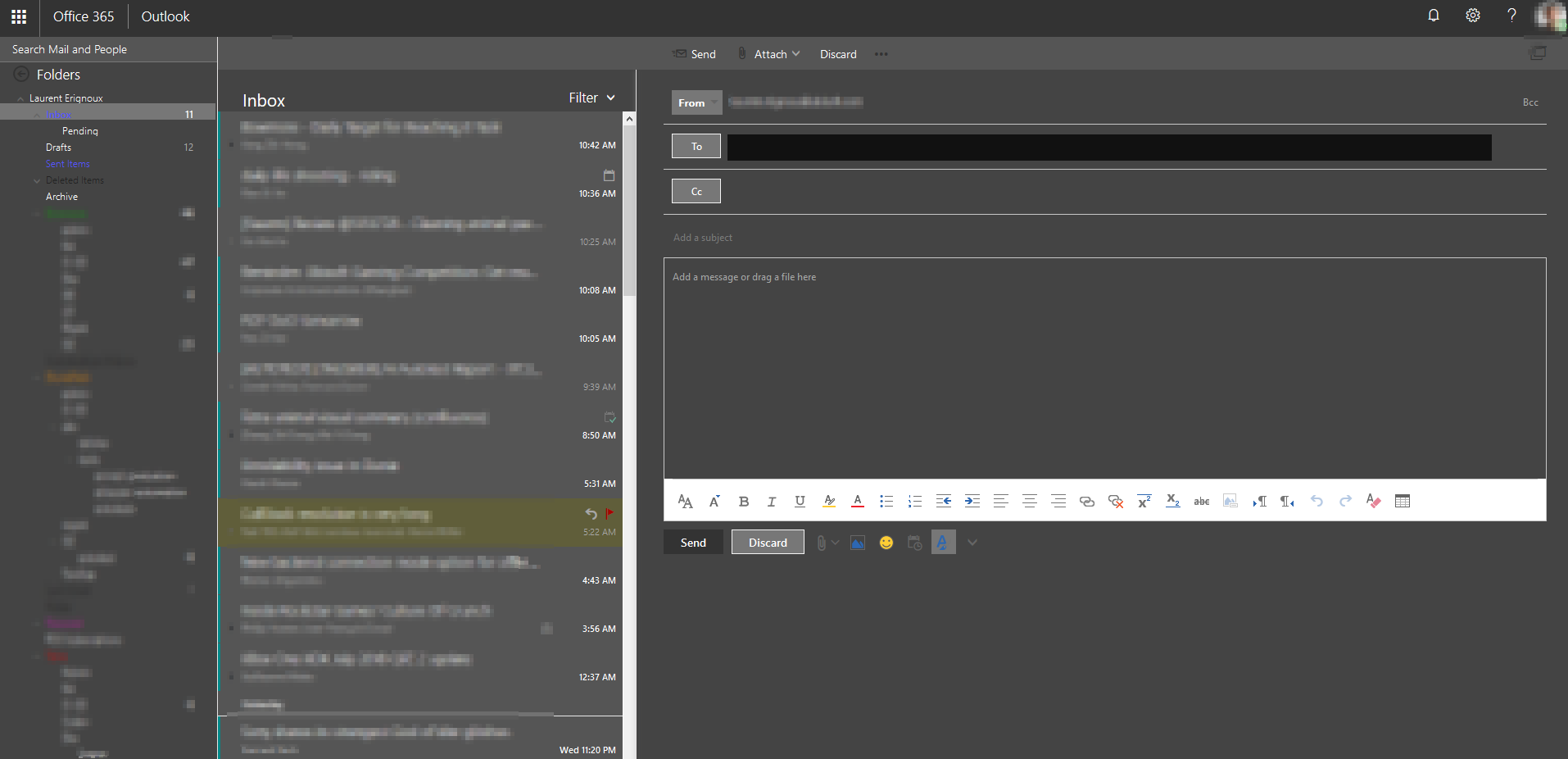Viewport: 1568px width, 759px height.
Task: Clear all formatting from the text
Action: tap(1375, 501)
